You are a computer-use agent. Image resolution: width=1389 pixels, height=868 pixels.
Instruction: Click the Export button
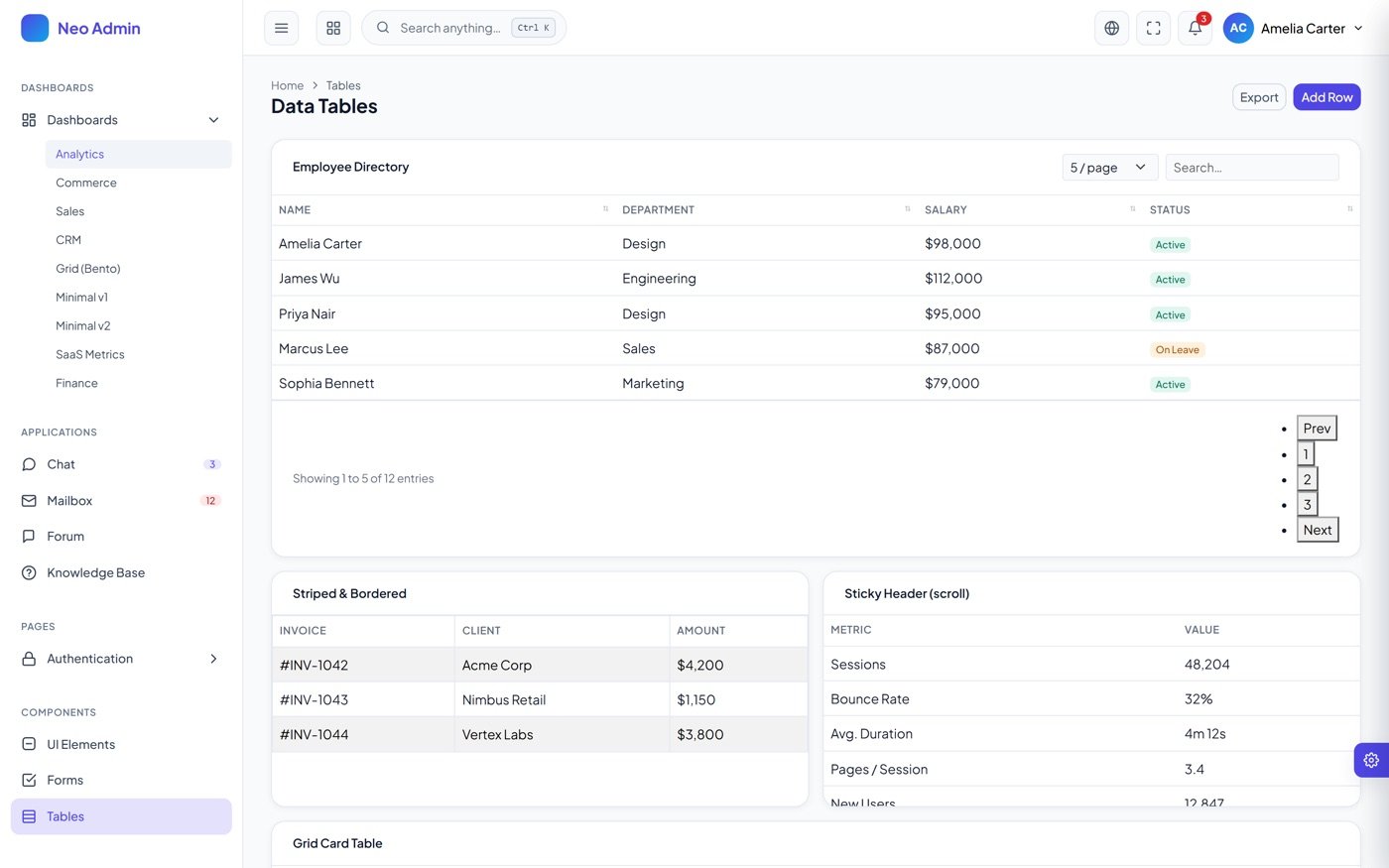click(1259, 97)
